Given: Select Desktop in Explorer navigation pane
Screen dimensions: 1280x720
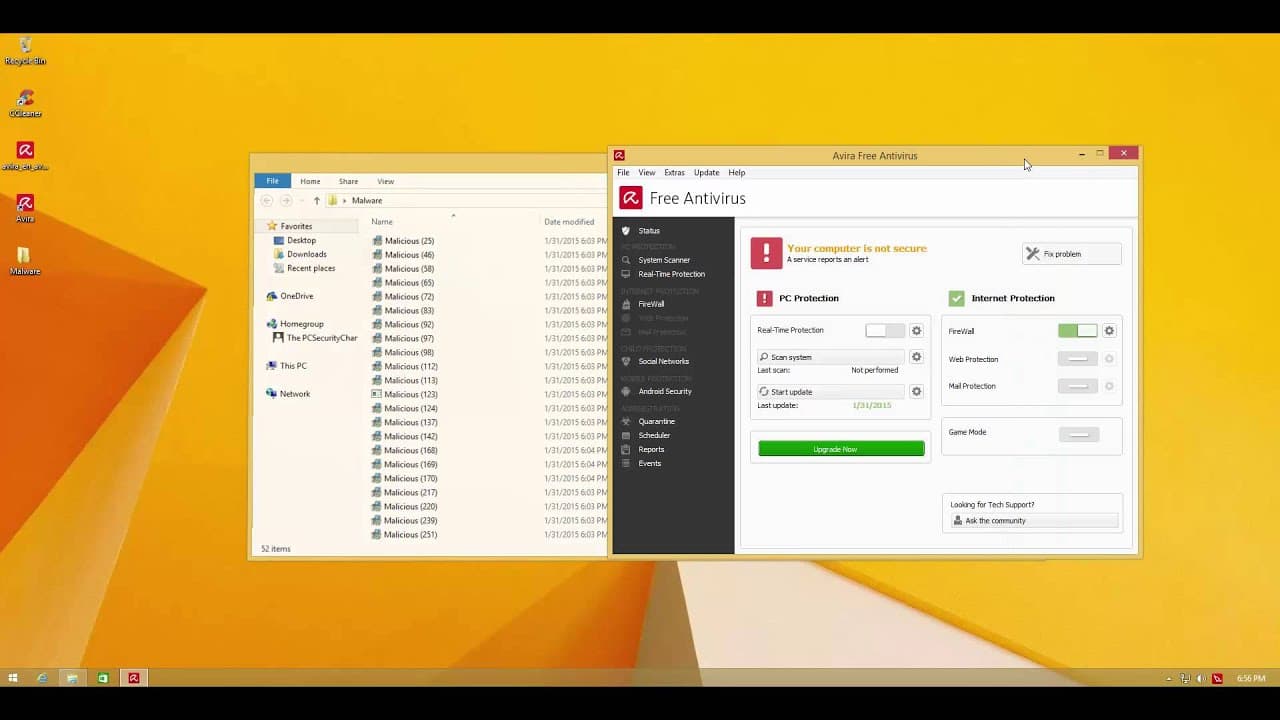Looking at the screenshot, I should (x=301, y=241).
